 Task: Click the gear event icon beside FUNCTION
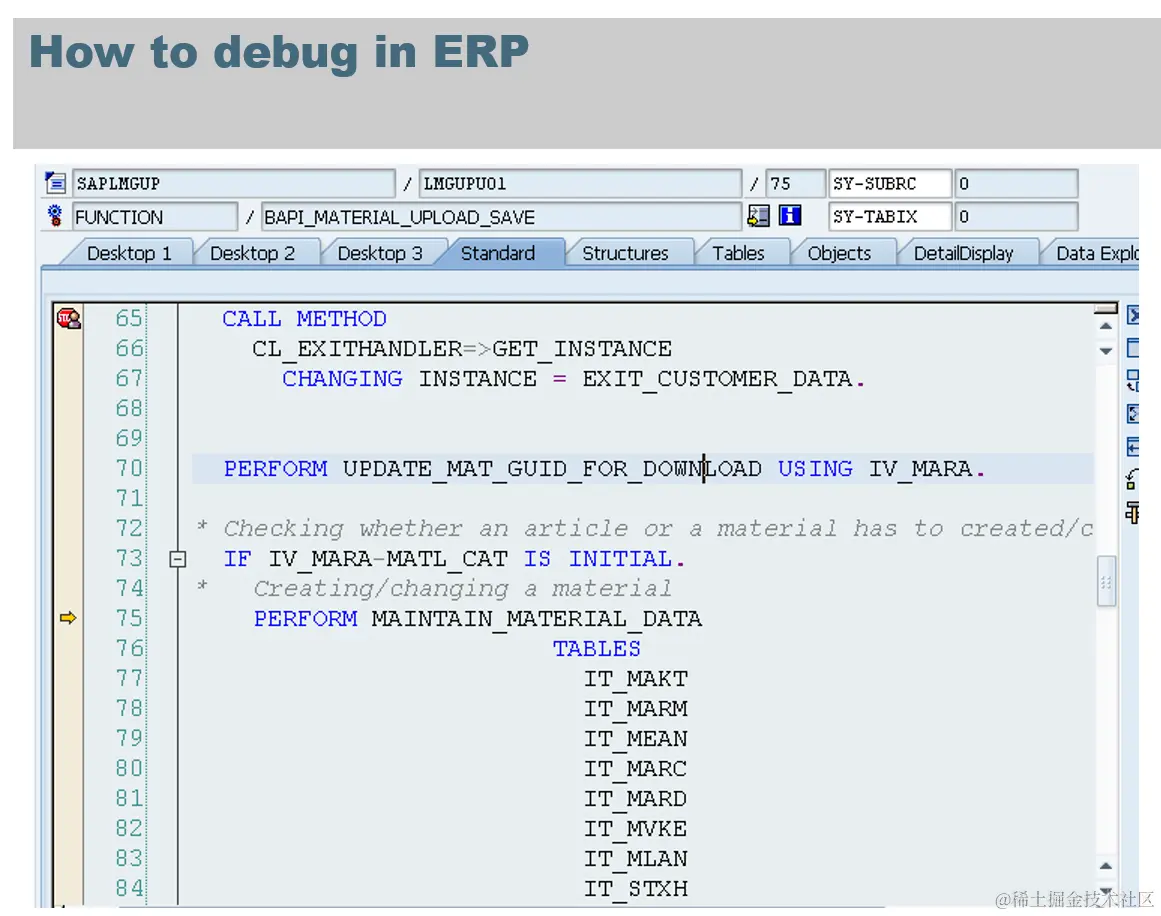coord(55,215)
